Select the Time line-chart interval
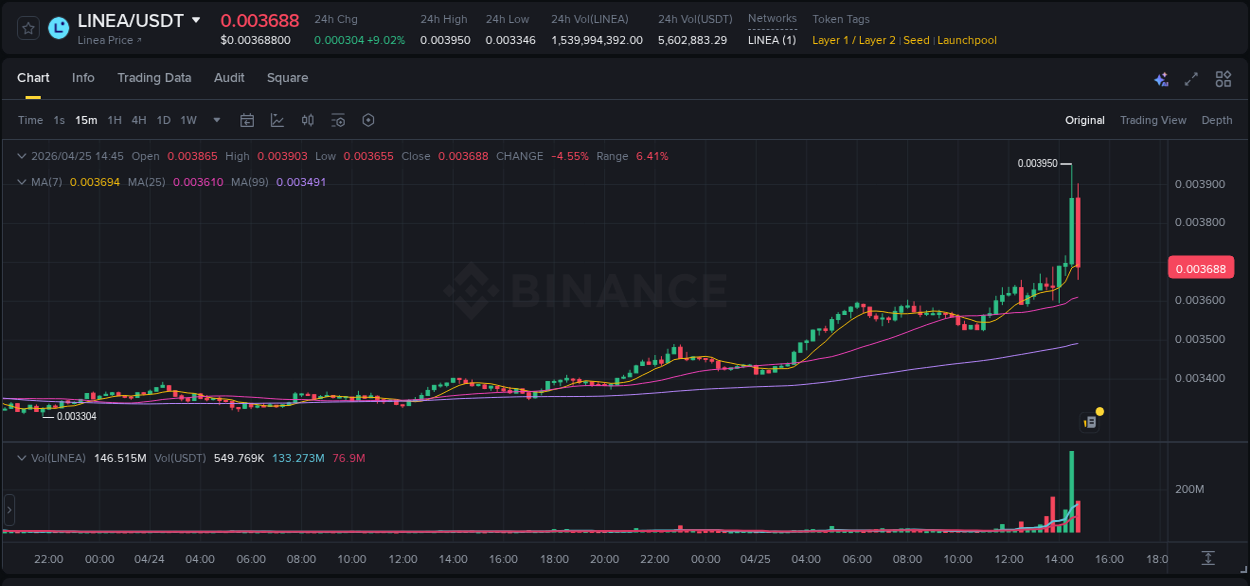The image size is (1250, 586). [x=30, y=120]
